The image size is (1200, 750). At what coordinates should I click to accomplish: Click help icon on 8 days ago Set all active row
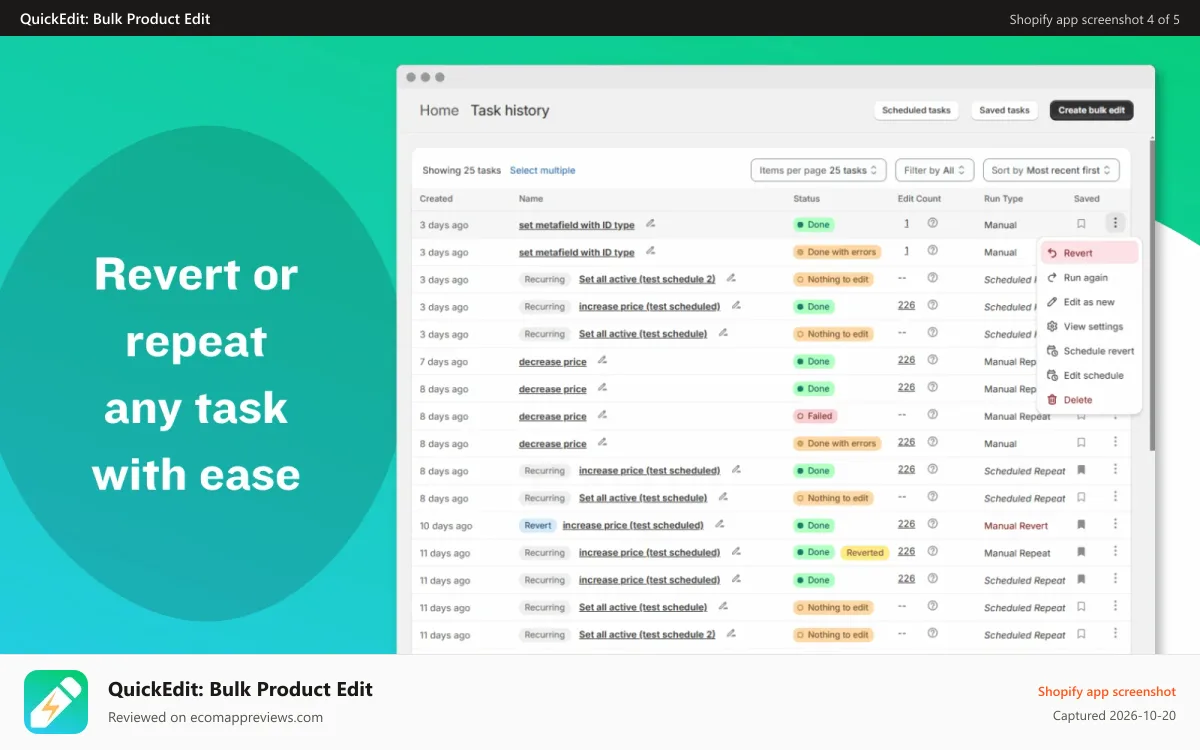[933, 497]
